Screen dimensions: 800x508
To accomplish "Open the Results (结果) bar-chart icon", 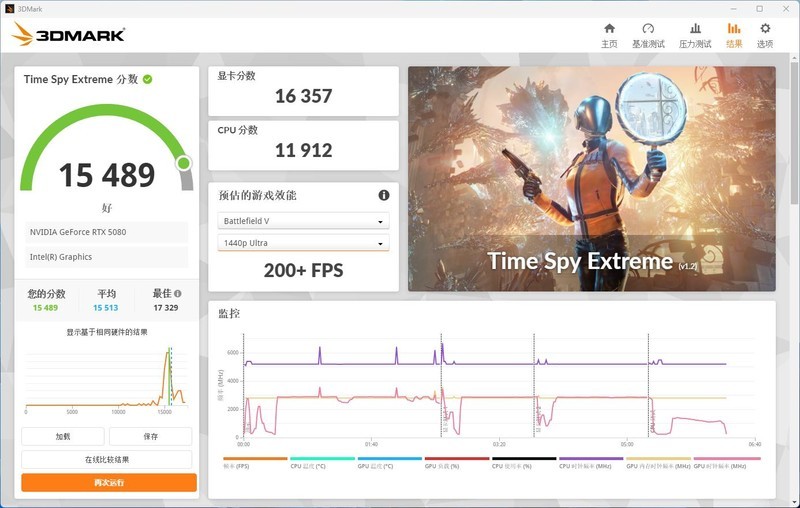I will (734, 29).
